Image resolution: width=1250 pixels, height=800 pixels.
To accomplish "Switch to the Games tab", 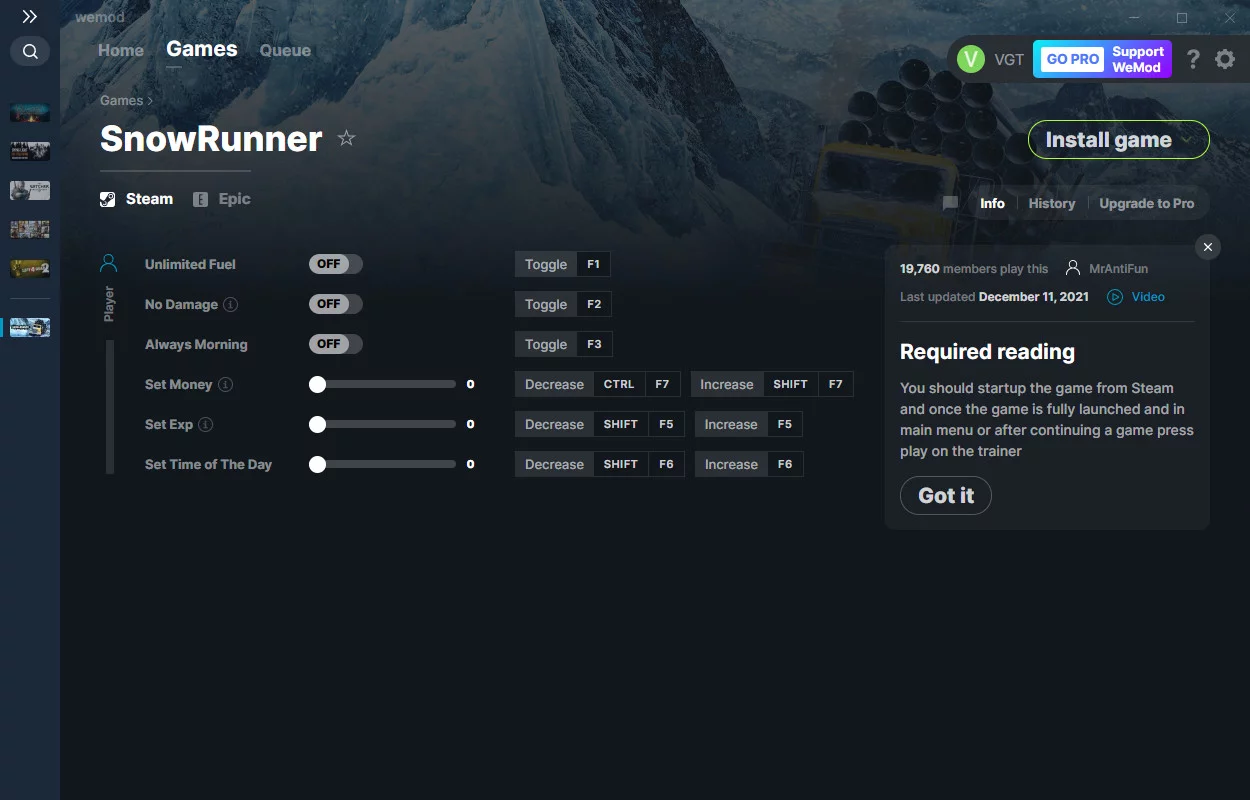I will [202, 49].
